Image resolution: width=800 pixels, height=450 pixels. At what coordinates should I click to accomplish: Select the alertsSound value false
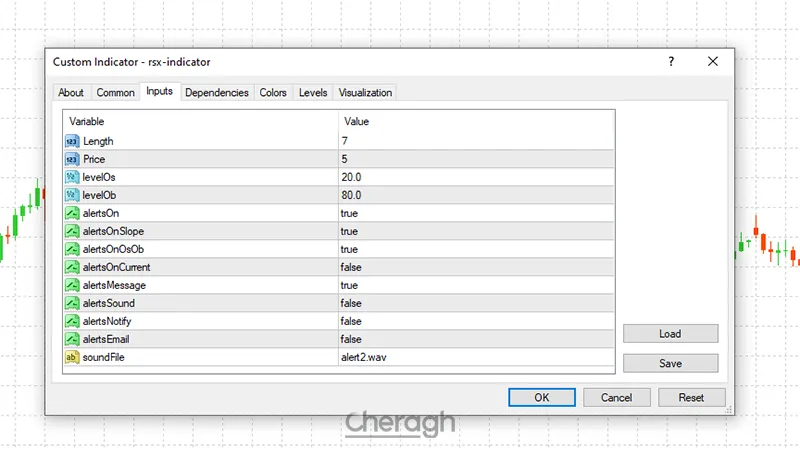[x=351, y=303]
